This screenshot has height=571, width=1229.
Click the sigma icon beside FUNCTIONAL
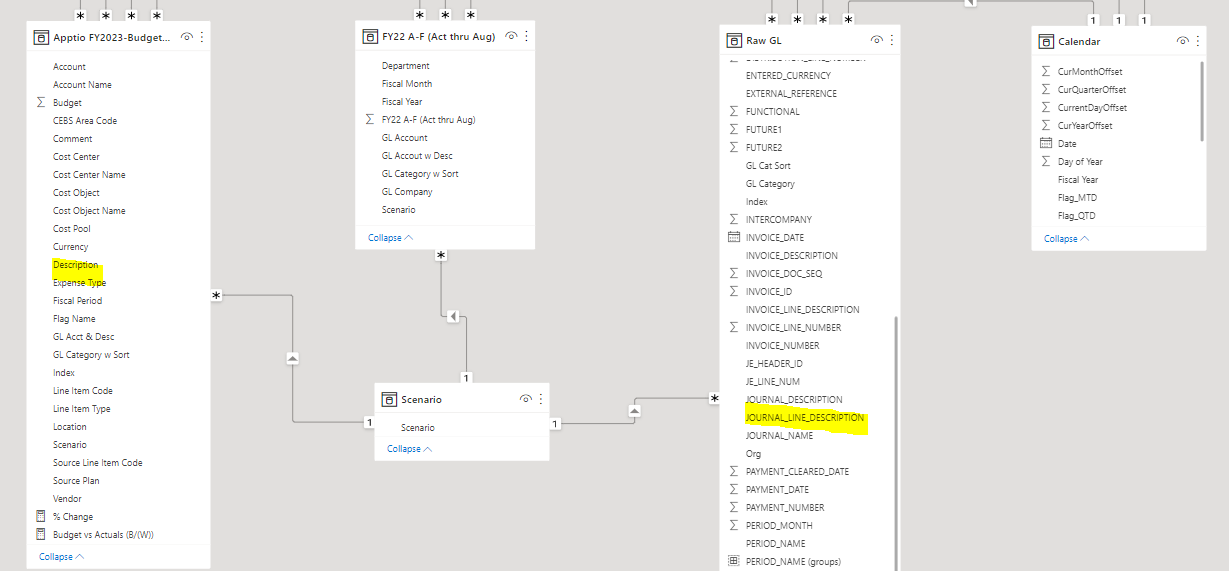click(734, 112)
